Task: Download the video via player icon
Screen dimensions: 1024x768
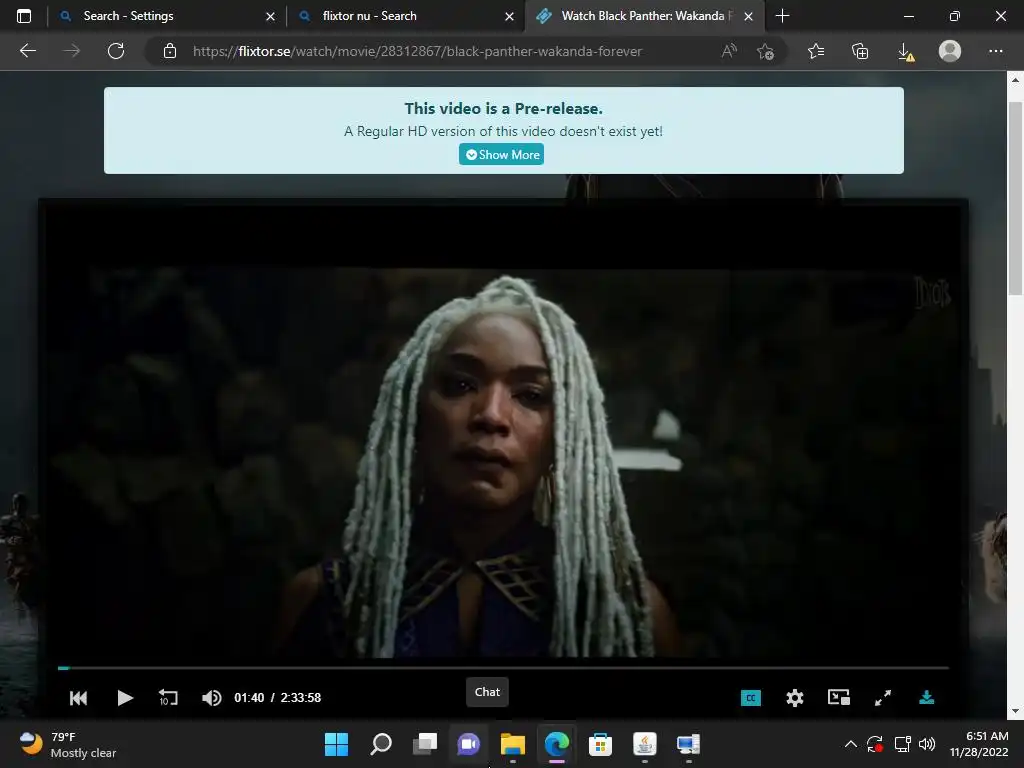Action: [x=926, y=697]
